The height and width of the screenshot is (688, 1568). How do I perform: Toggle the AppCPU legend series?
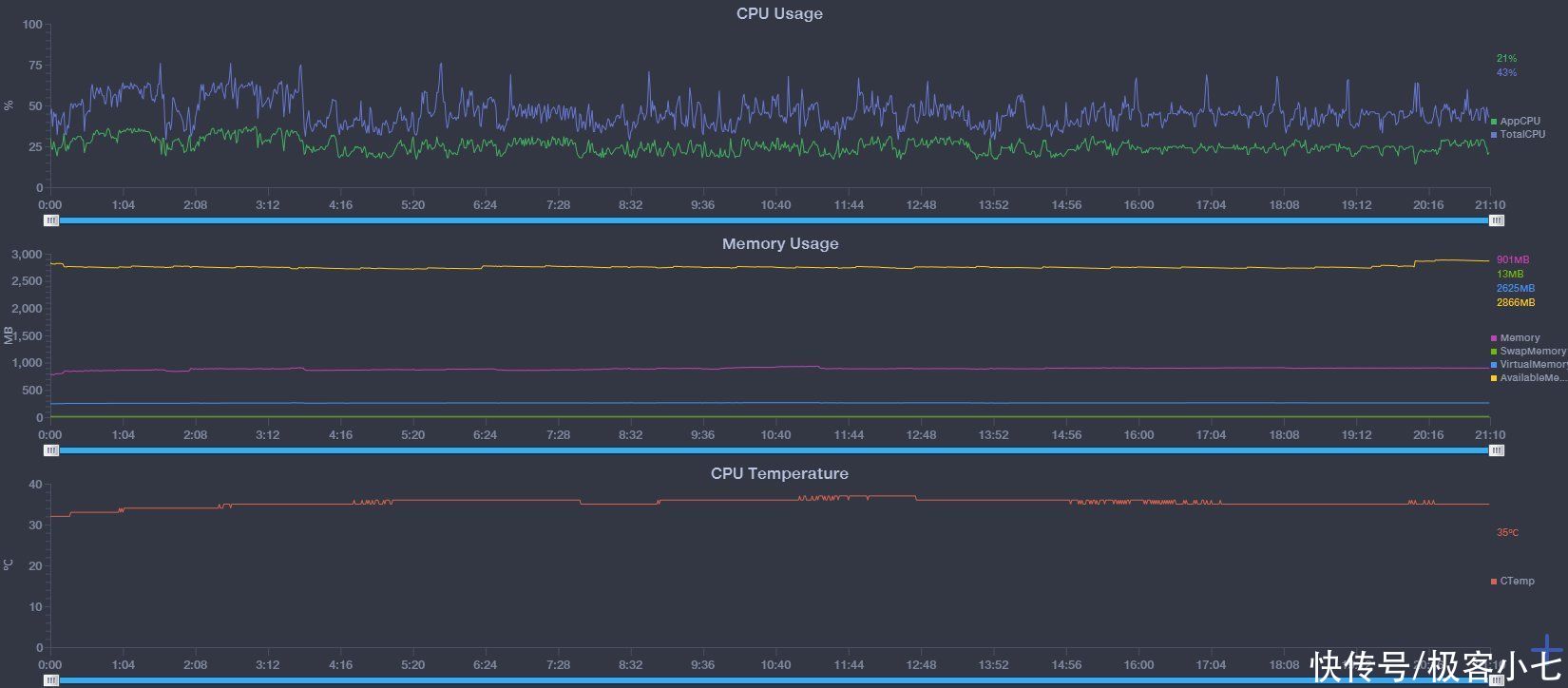point(1516,122)
